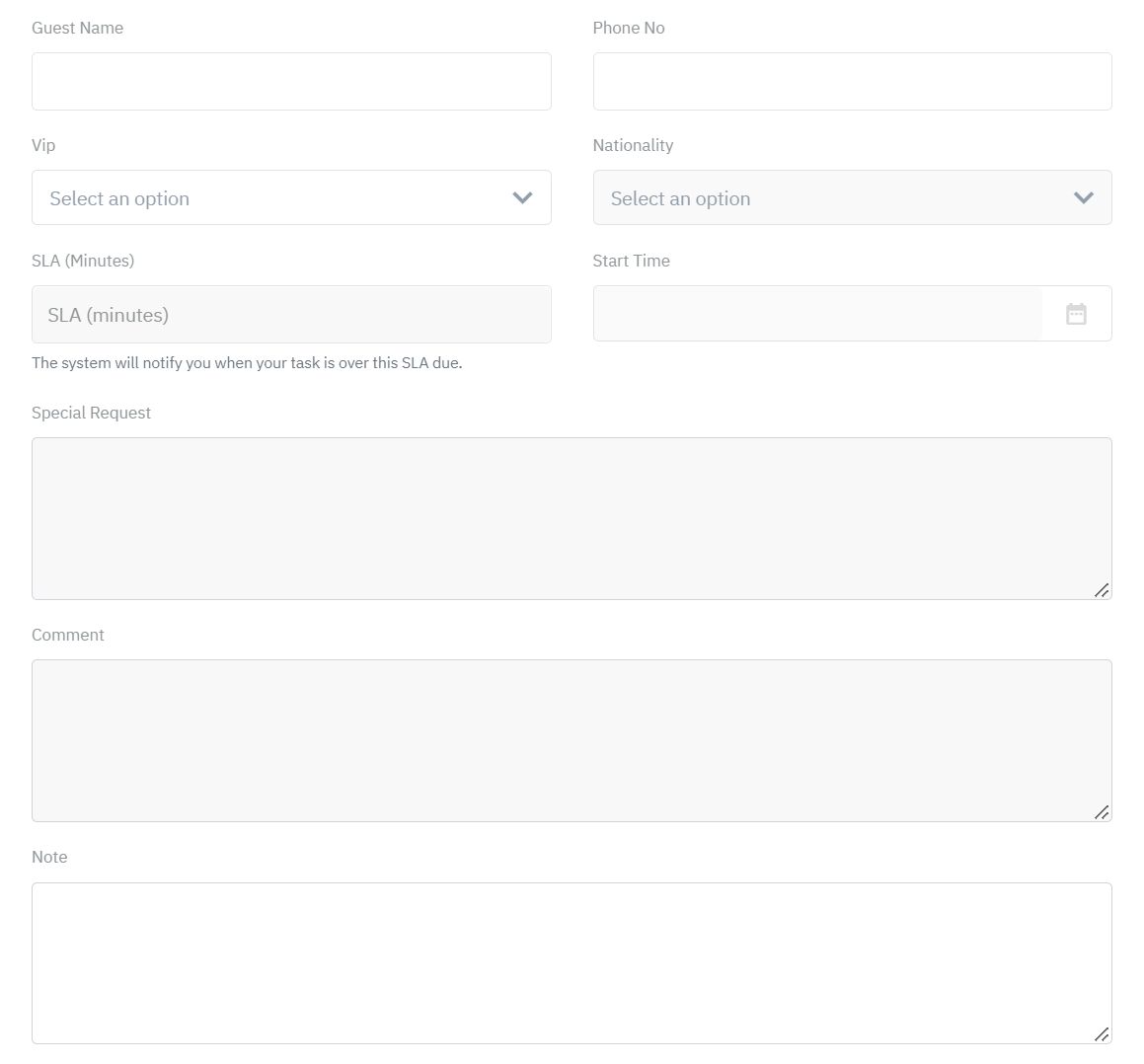The height and width of the screenshot is (1064, 1144).
Task: Click inside the Note textarea
Action: (572, 962)
